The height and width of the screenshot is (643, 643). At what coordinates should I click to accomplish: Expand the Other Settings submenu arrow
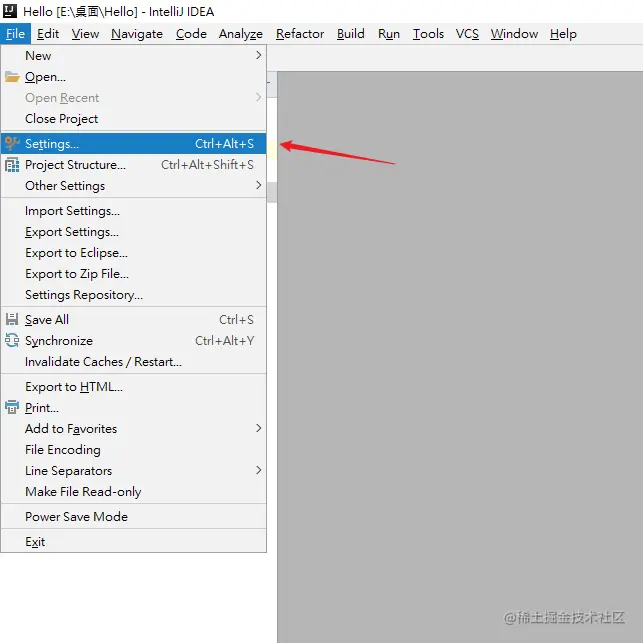click(x=258, y=185)
